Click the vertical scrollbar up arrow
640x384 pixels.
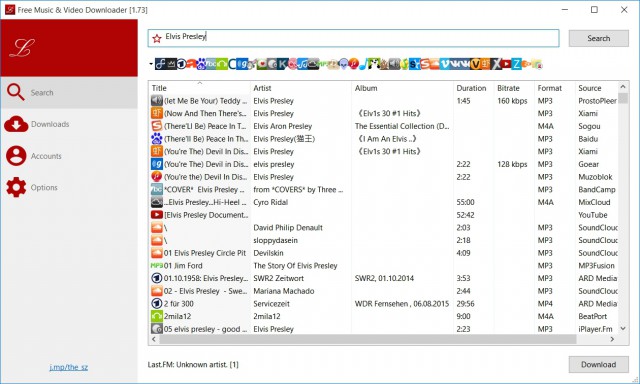623,87
